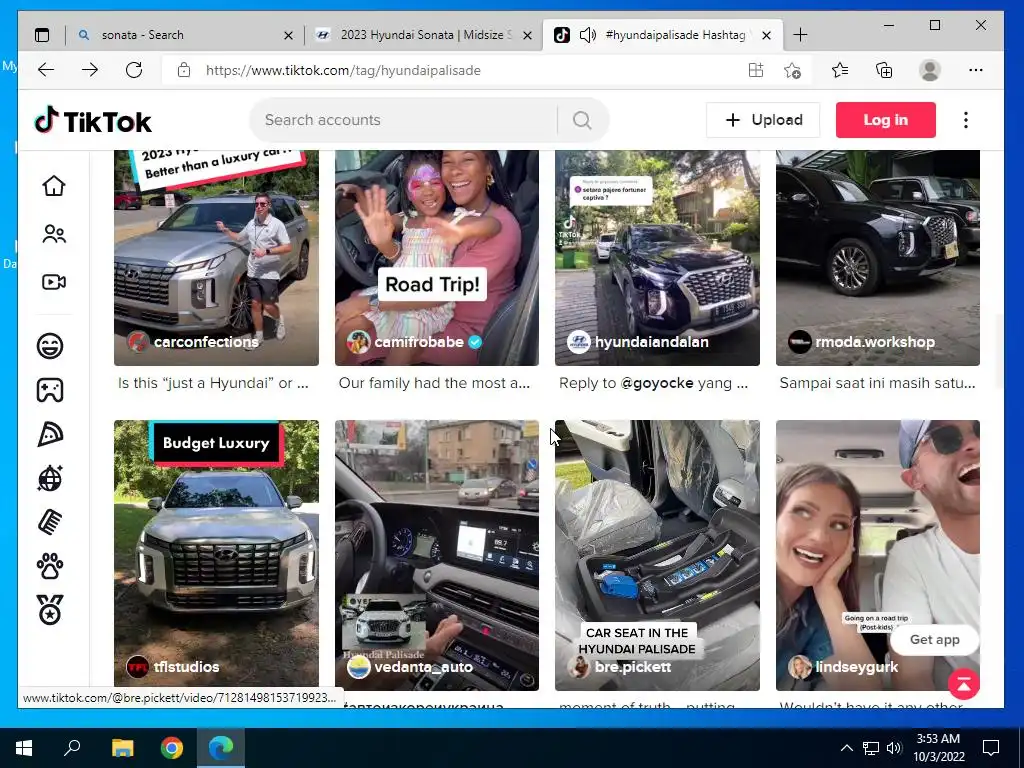
Task: Select the #hyundaipalisade Hashtag tab
Action: pyautogui.click(x=663, y=35)
